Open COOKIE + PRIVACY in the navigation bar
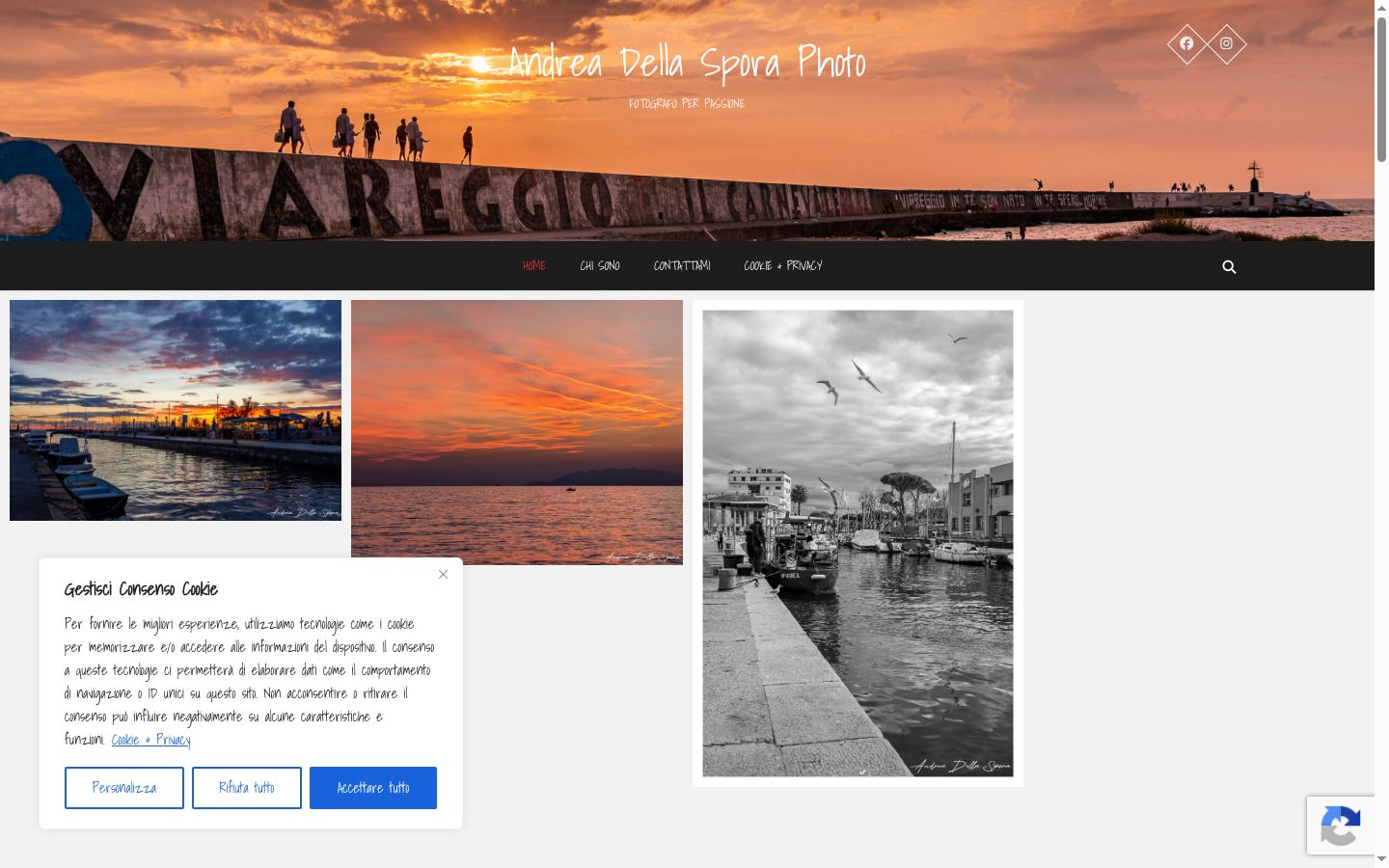Screen dimensions: 1389x868 [x=783, y=265]
